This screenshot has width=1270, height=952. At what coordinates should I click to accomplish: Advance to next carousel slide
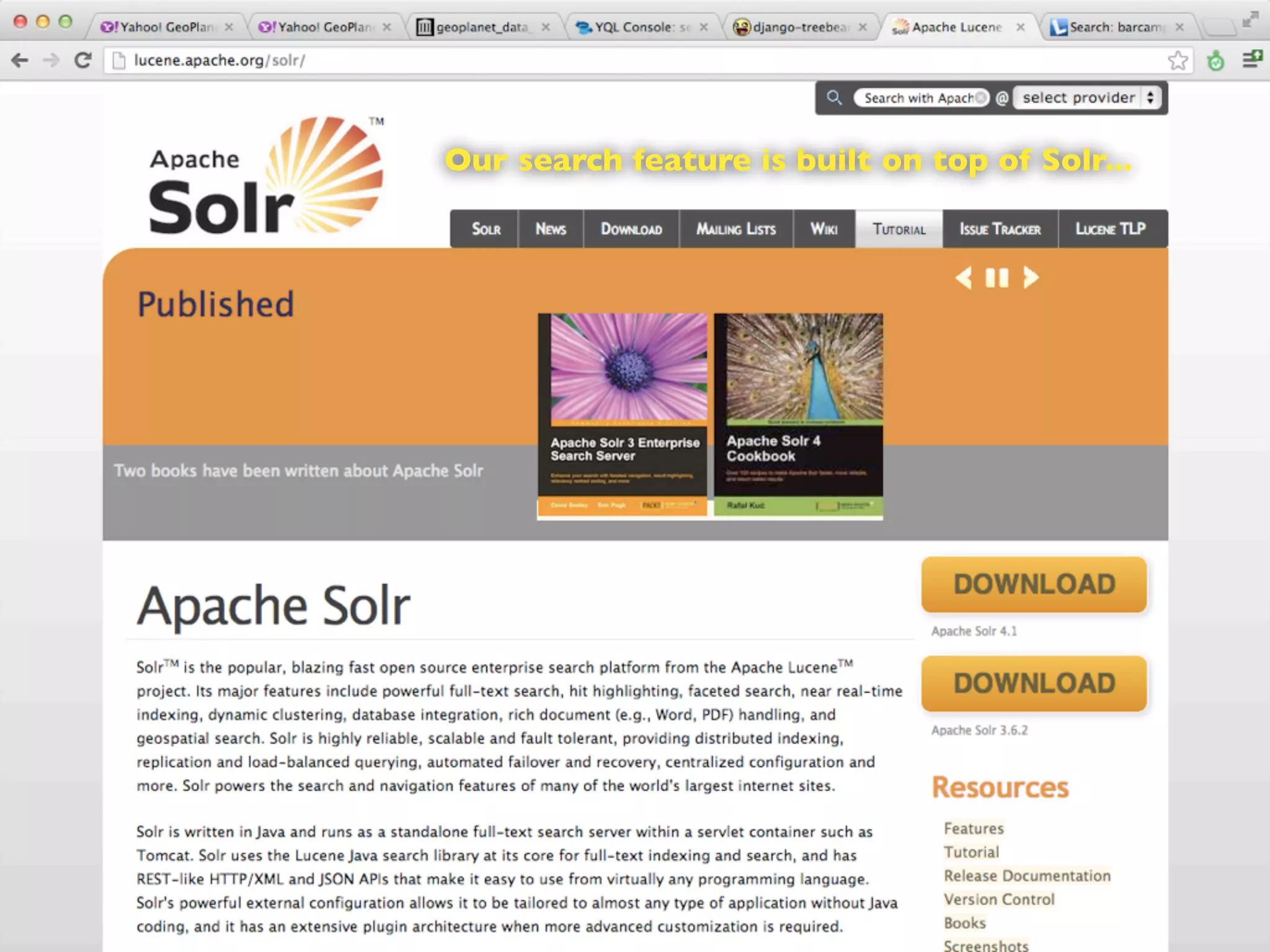coord(1030,278)
